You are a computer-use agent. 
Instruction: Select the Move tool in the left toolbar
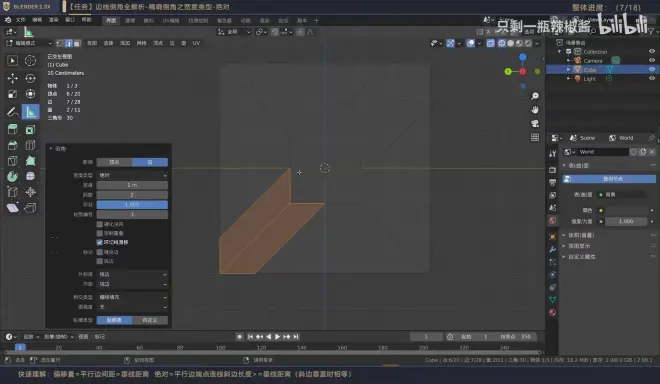coord(12,78)
